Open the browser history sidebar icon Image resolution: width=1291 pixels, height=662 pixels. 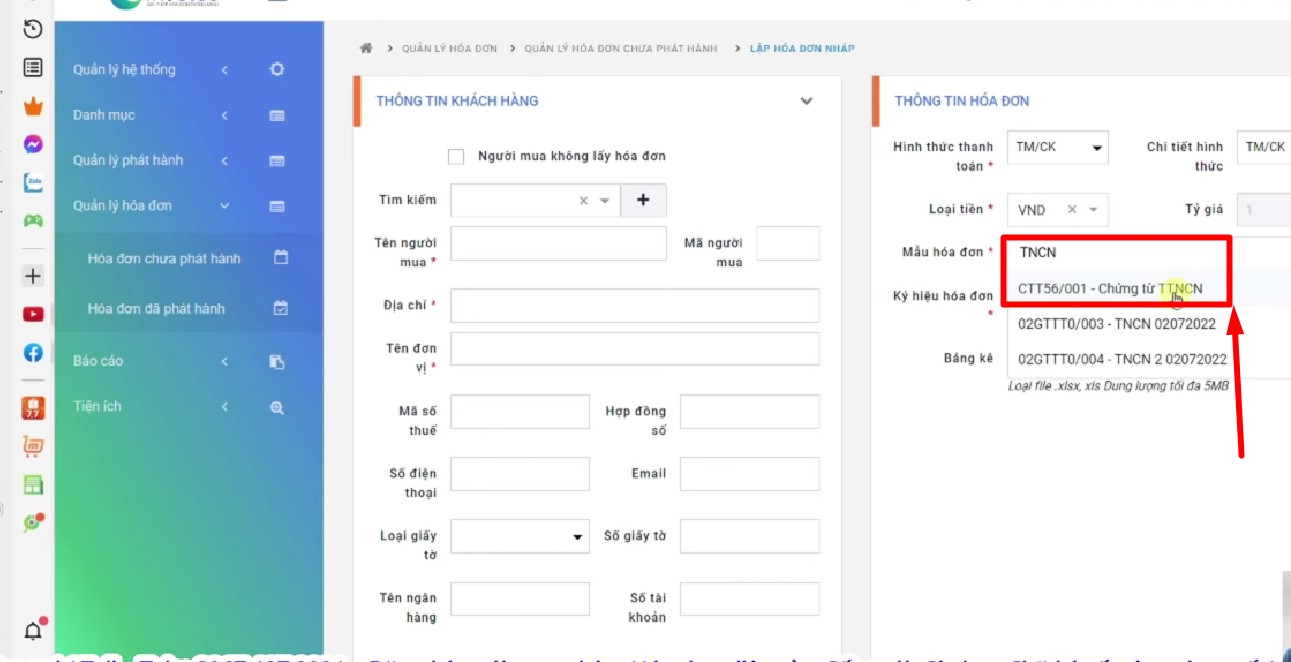point(33,29)
